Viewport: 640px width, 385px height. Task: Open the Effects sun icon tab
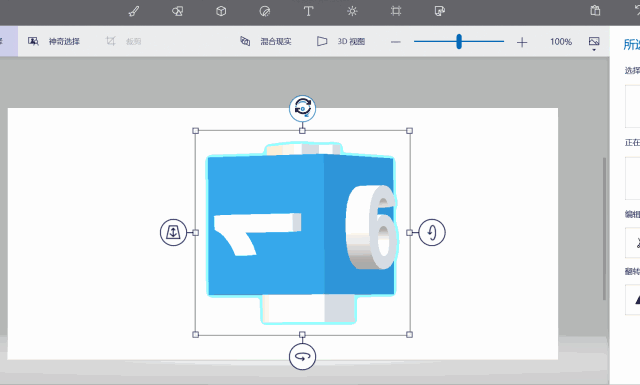(x=352, y=11)
